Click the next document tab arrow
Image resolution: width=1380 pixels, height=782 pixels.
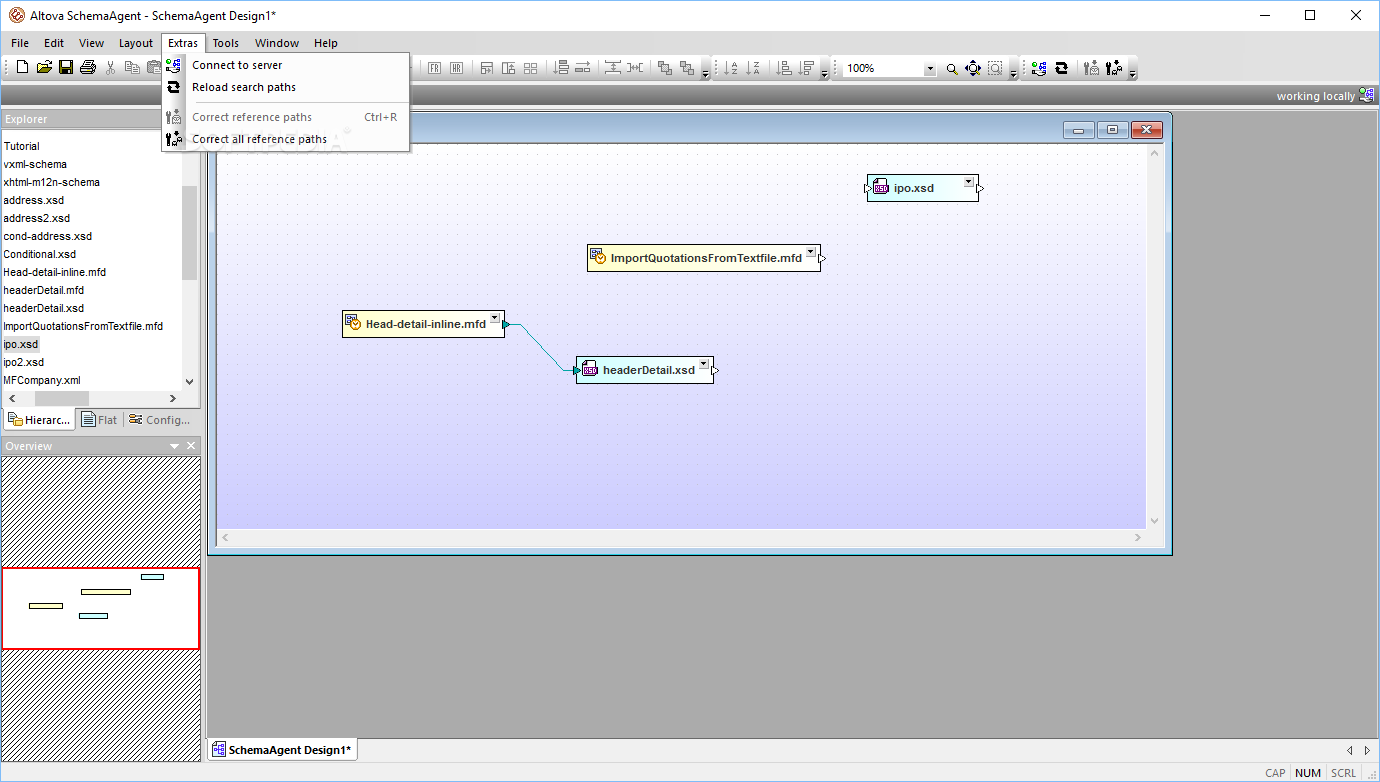click(x=1367, y=750)
